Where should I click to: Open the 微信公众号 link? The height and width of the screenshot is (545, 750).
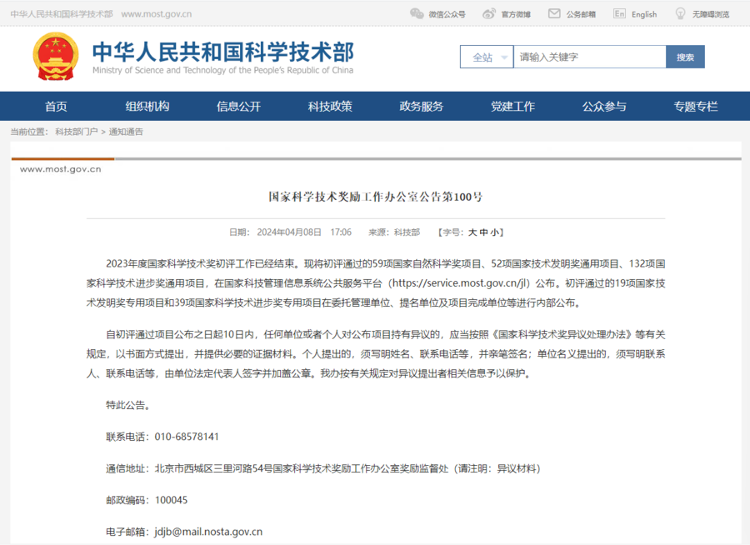(x=447, y=14)
